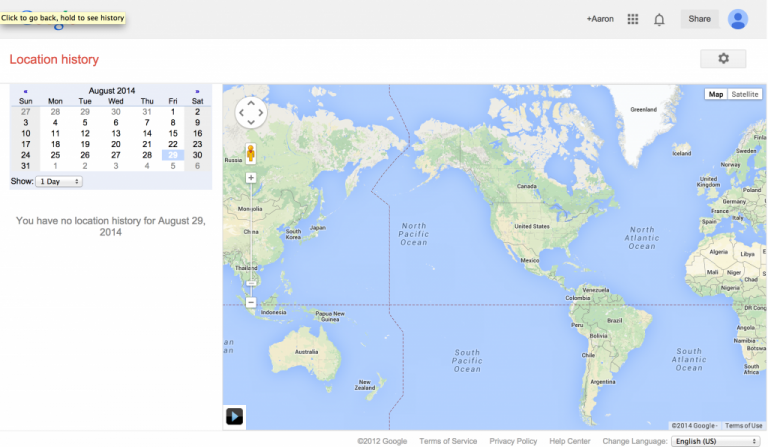Go to next month arrow in calendar
Image resolution: width=768 pixels, height=447 pixels.
197,91
